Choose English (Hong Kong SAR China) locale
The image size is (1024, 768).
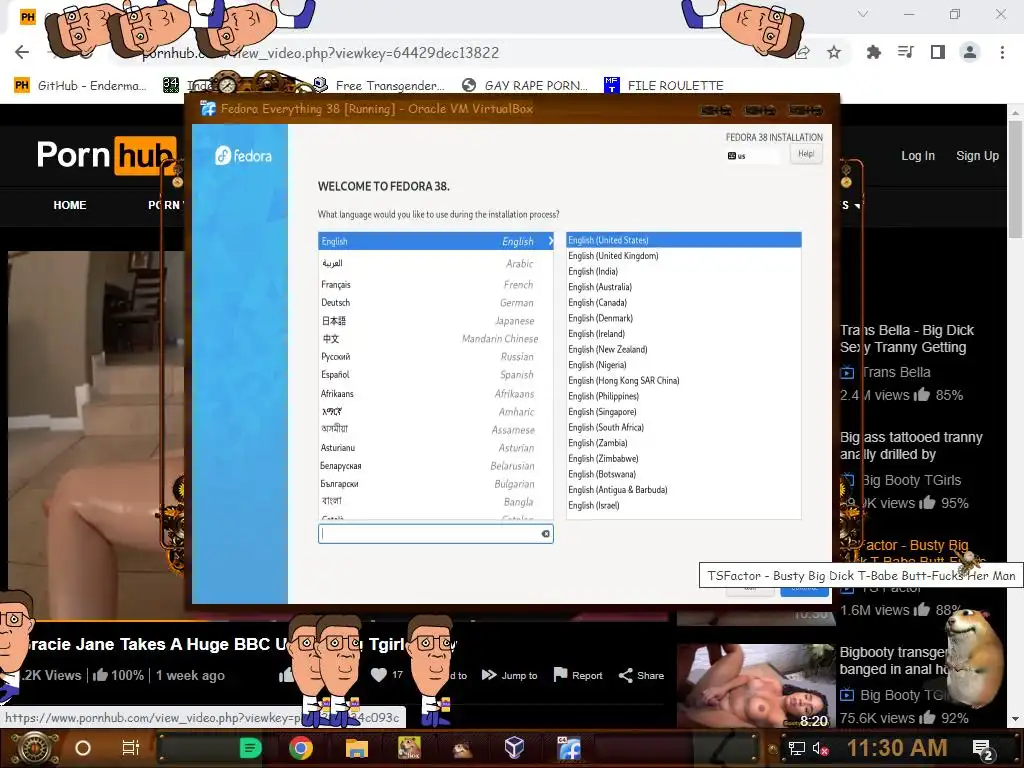pyautogui.click(x=684, y=381)
